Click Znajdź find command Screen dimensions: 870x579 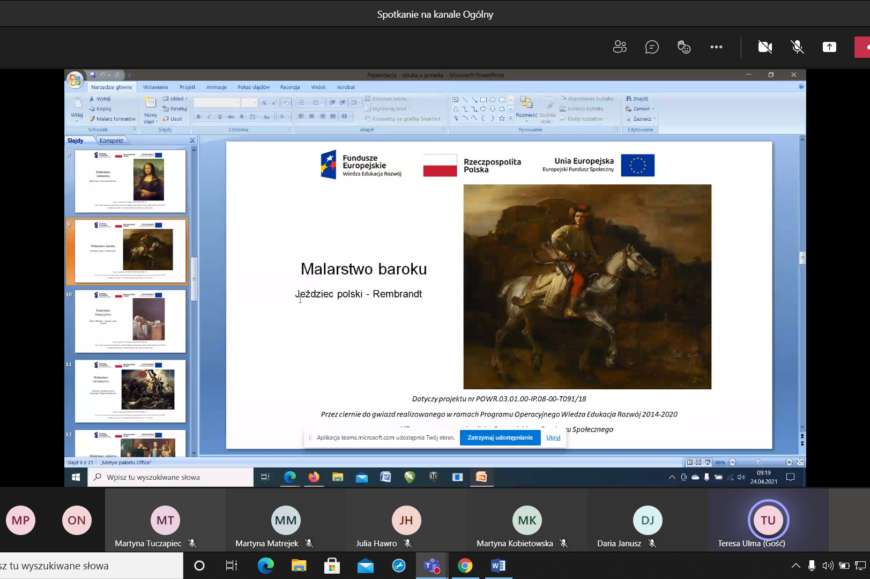tap(637, 99)
